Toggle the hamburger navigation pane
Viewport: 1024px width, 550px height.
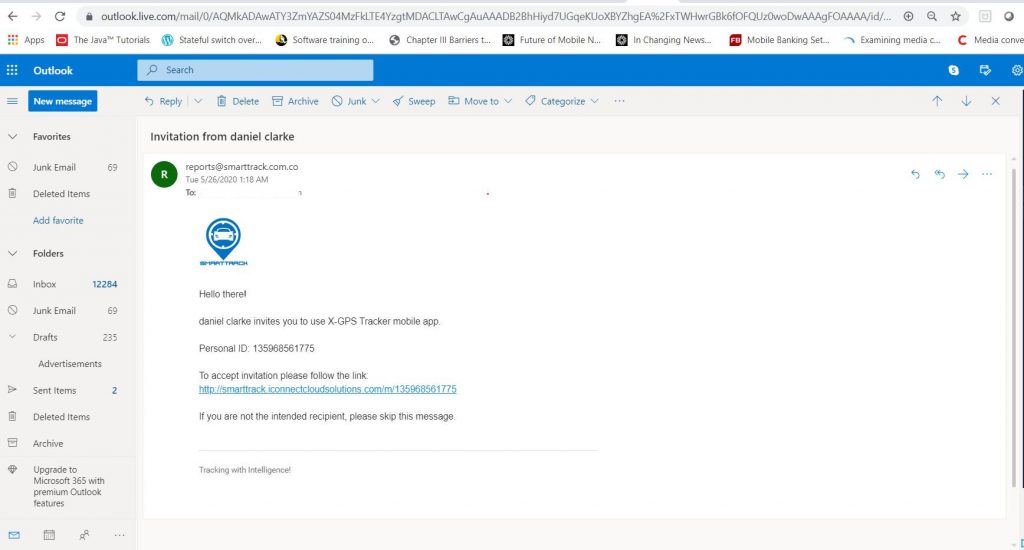(12, 101)
